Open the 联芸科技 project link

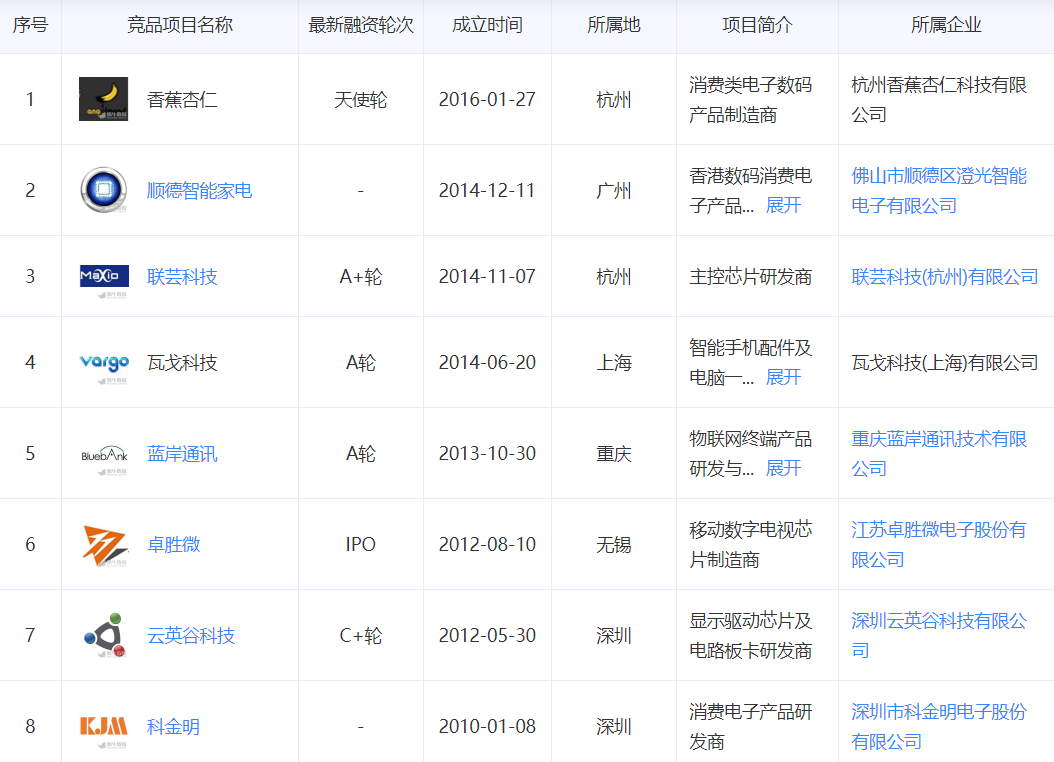tap(182, 276)
